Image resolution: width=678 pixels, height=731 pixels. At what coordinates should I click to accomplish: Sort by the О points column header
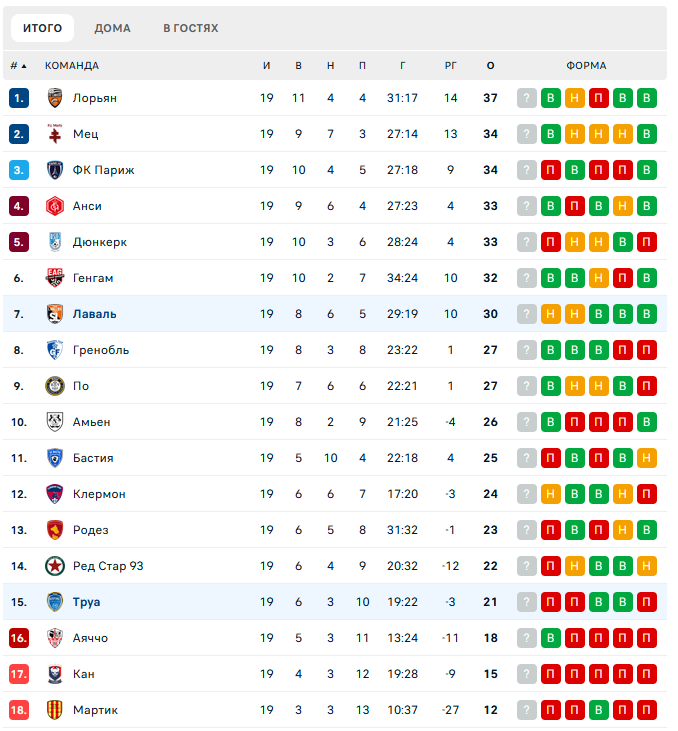tap(490, 66)
